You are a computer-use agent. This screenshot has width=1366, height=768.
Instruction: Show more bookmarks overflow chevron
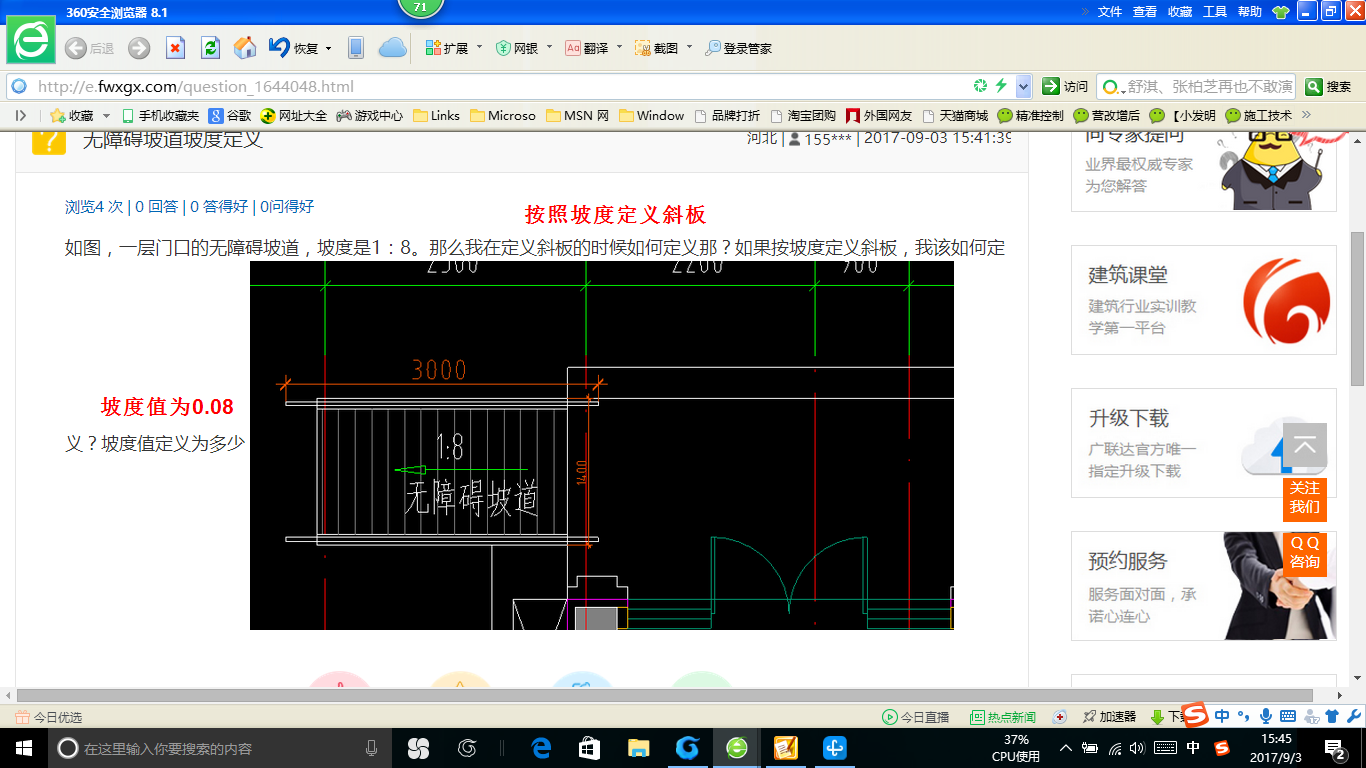tap(1306, 115)
